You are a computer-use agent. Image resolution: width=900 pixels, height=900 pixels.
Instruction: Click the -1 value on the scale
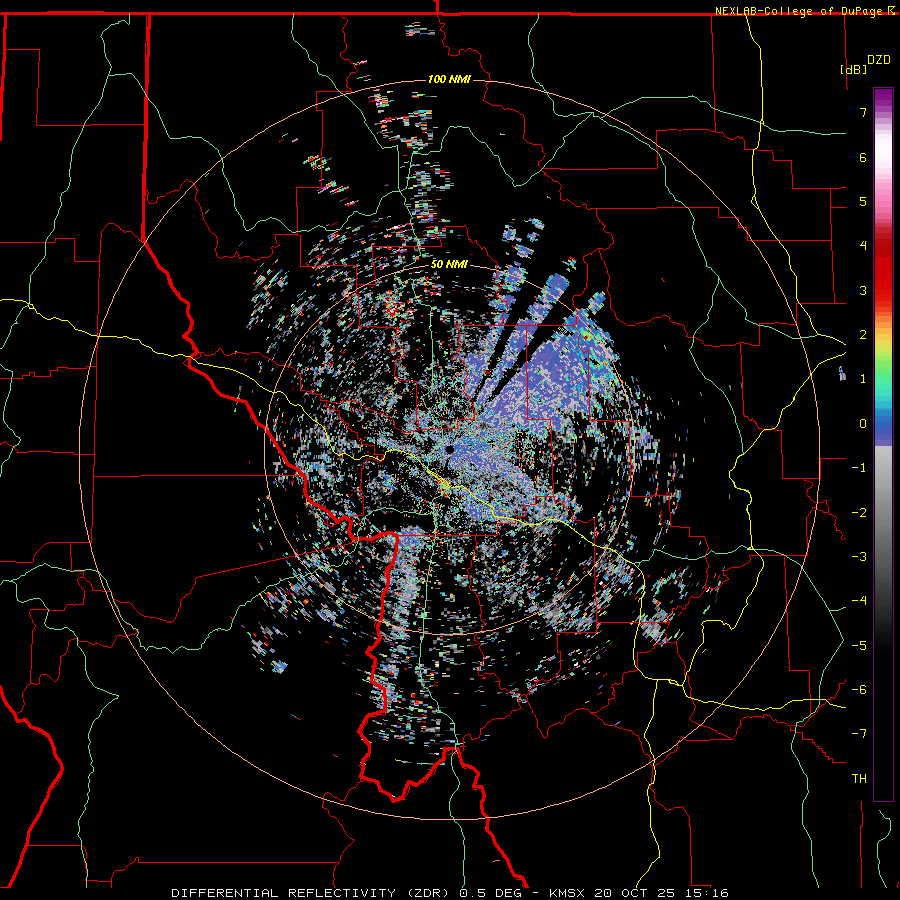click(859, 468)
